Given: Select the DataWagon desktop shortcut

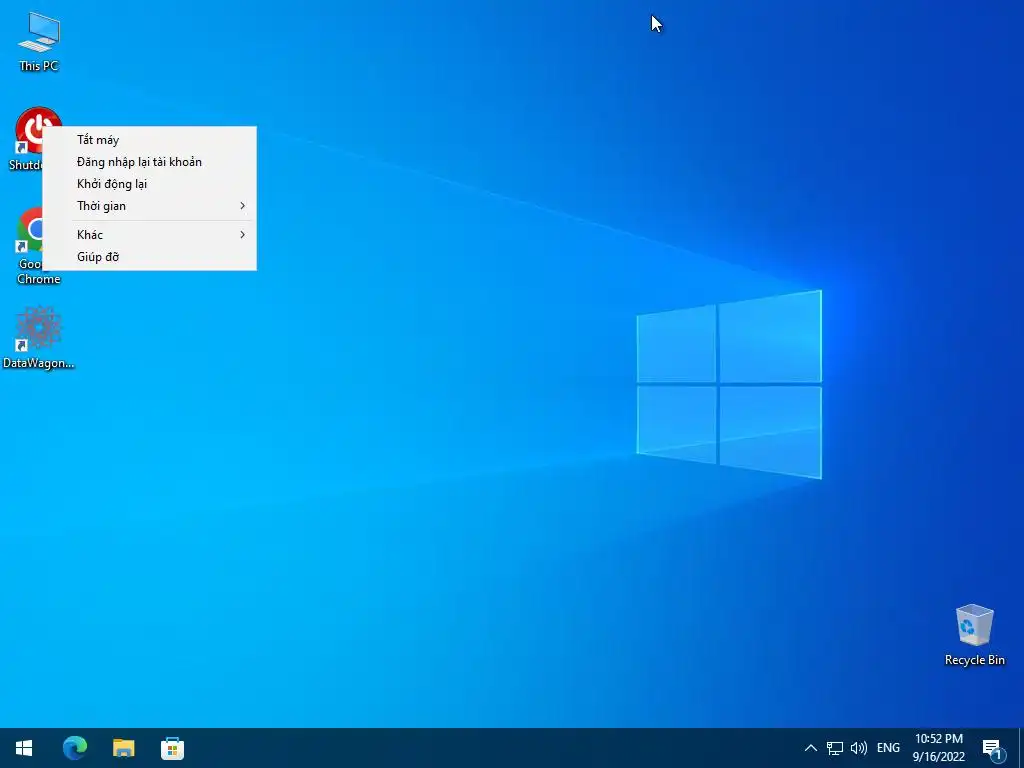Looking at the screenshot, I should [x=39, y=338].
